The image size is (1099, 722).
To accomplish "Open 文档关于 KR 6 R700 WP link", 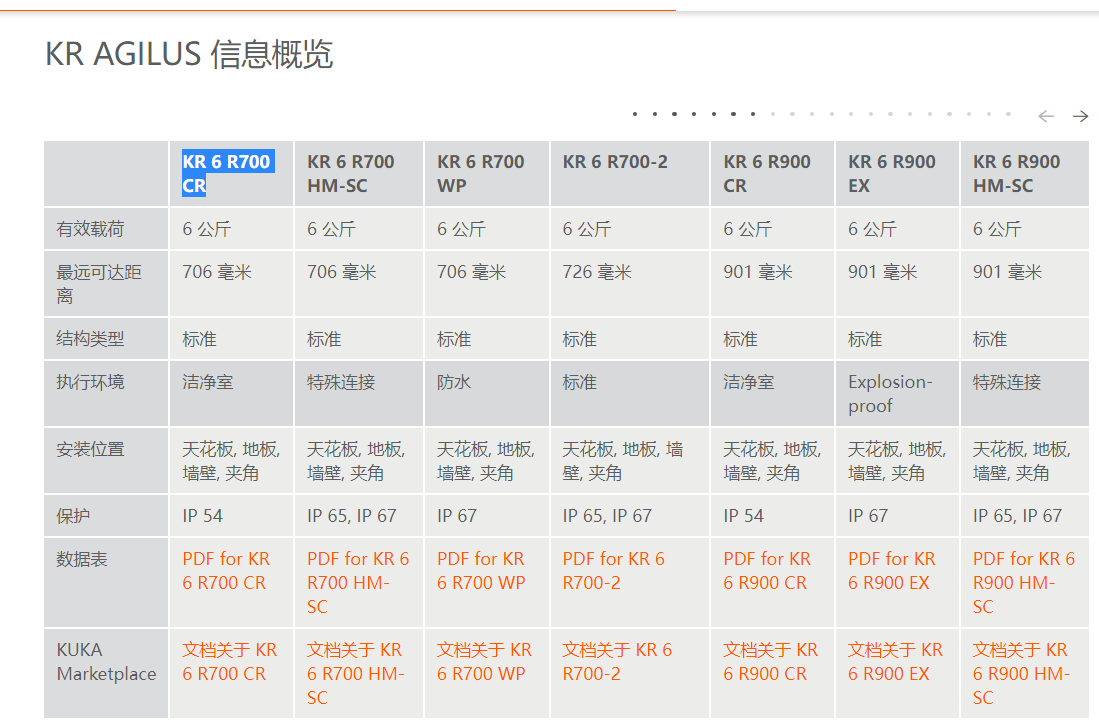I will 484,662.
